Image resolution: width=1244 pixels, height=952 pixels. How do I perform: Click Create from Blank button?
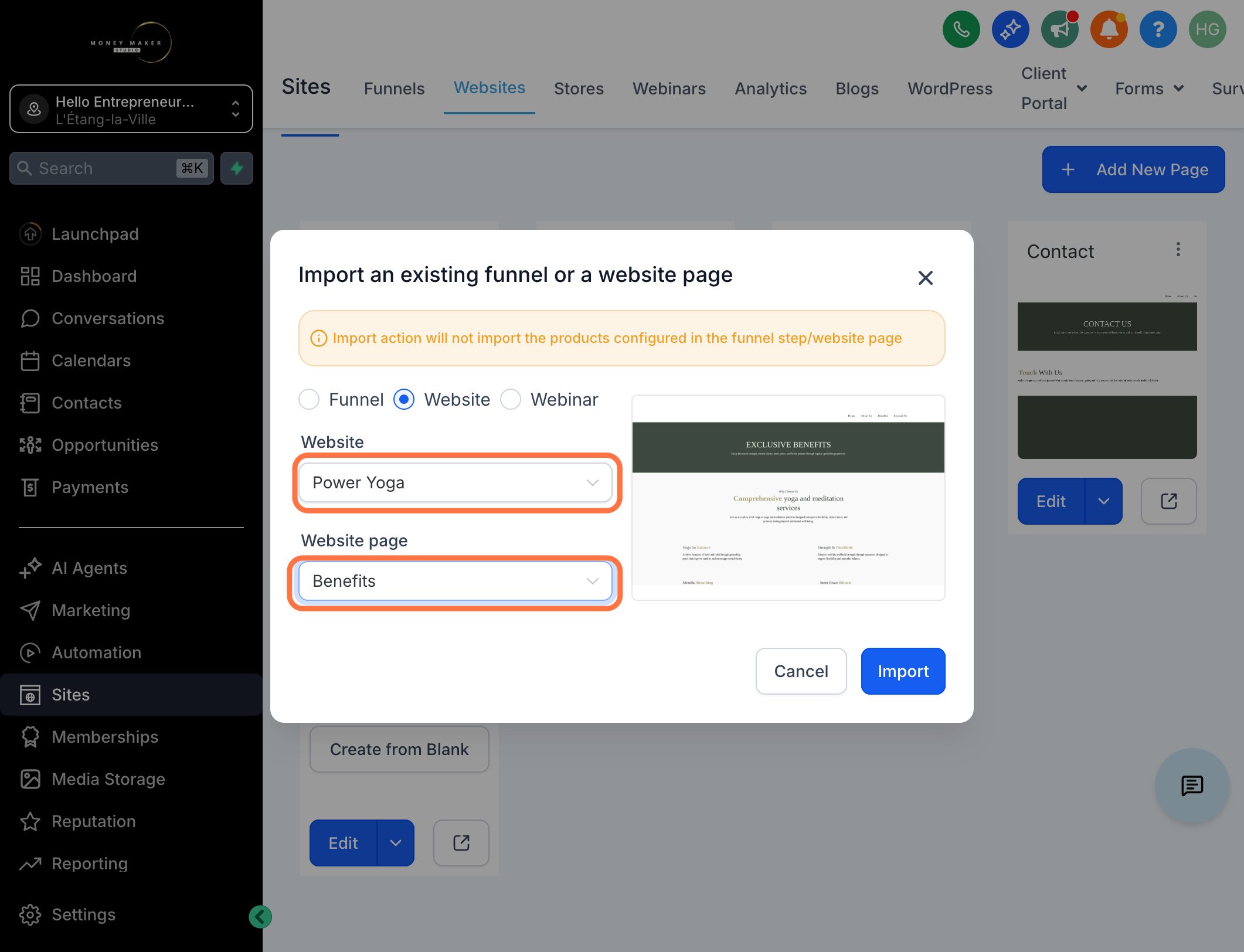(x=399, y=749)
